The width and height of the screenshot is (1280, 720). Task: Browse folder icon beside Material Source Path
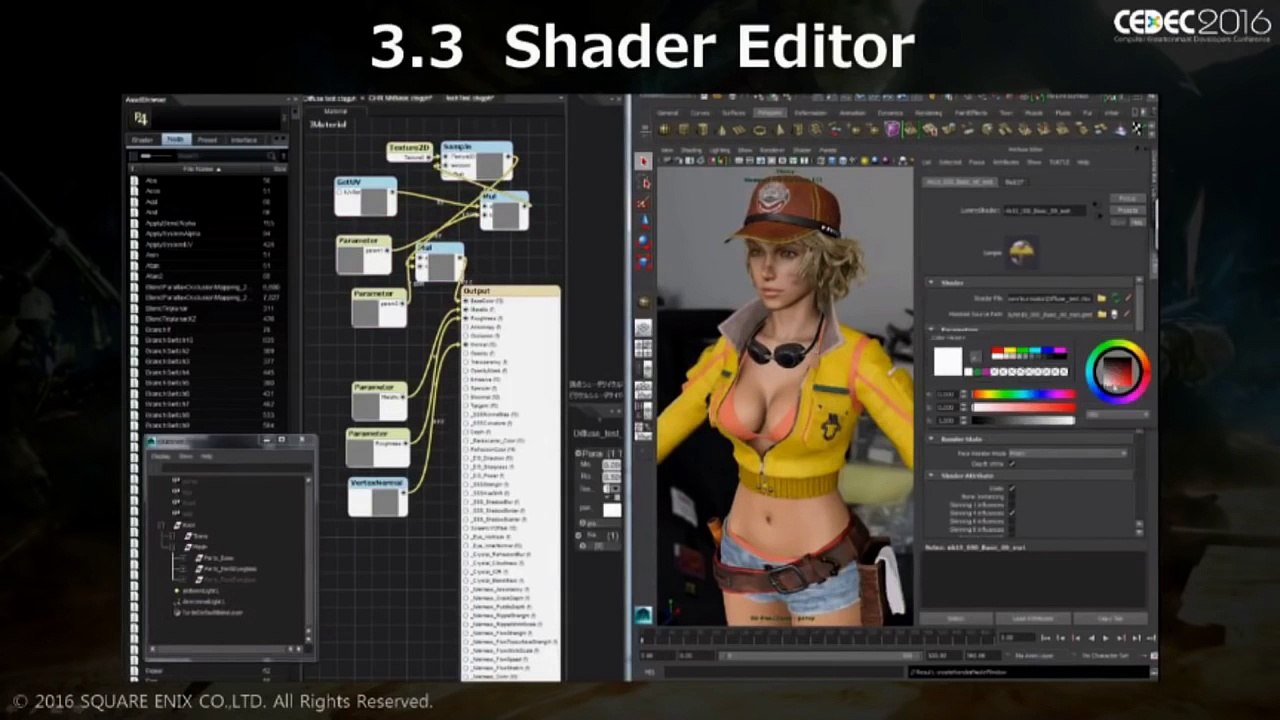coord(1102,314)
